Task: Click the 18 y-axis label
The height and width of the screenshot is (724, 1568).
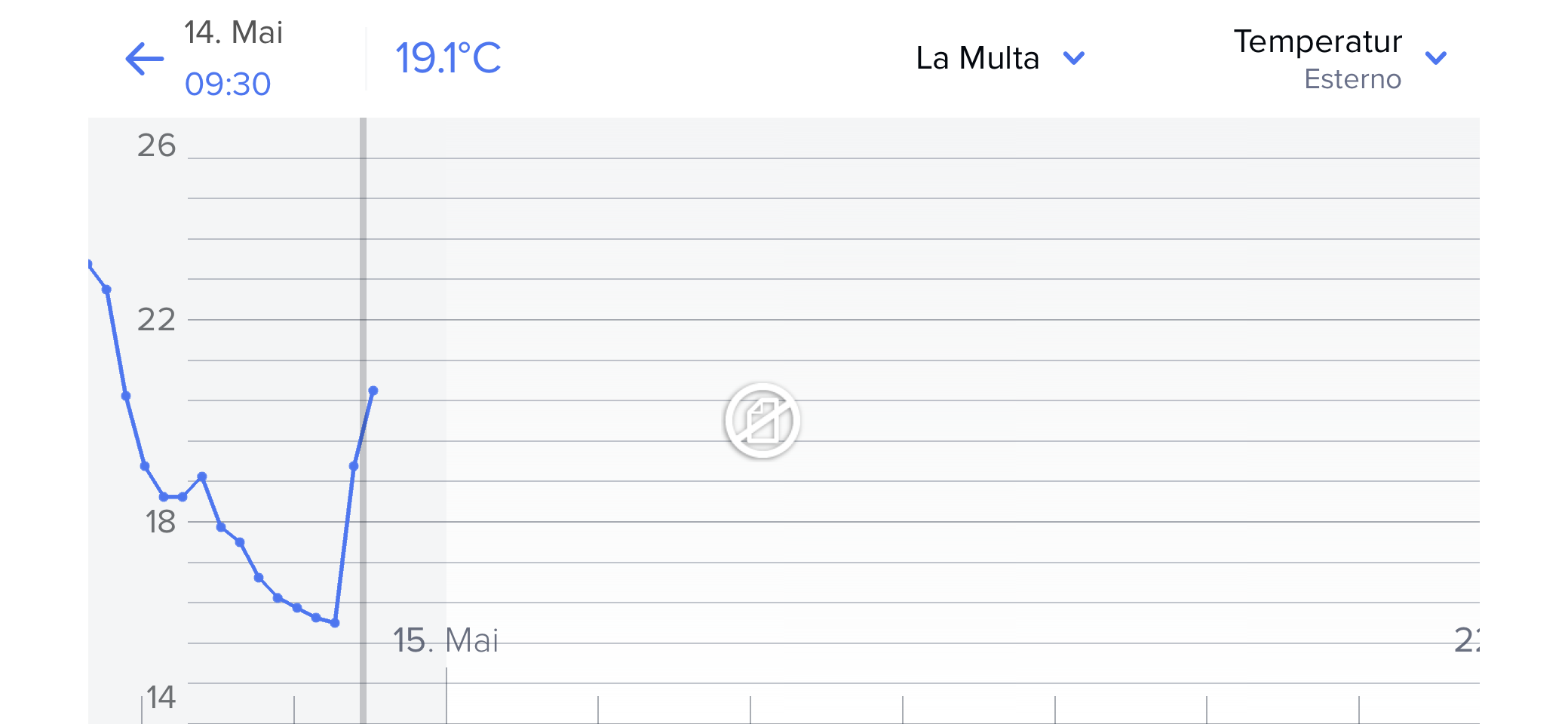Action: [x=160, y=522]
